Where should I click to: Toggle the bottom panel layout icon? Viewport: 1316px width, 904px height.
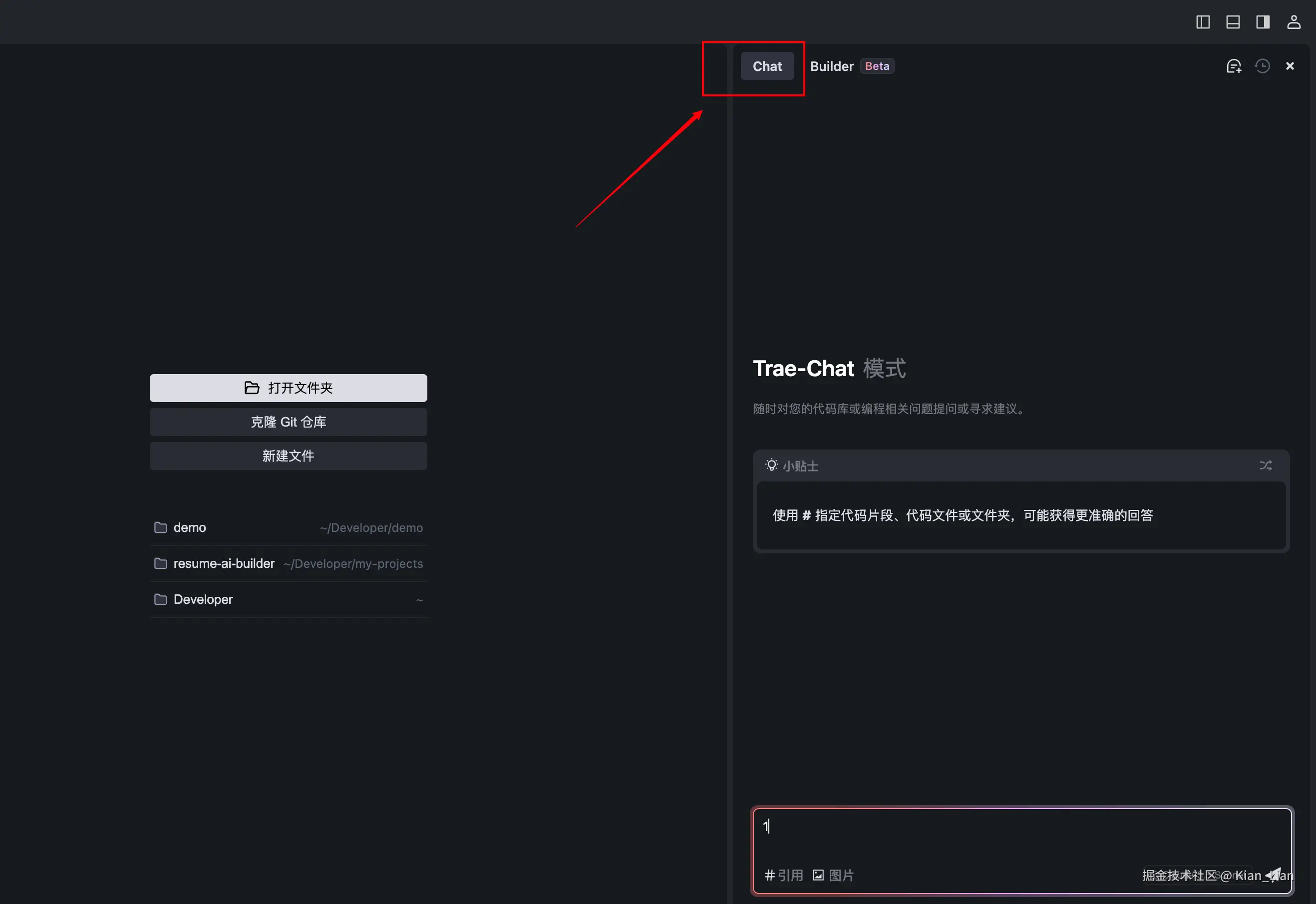click(1233, 22)
